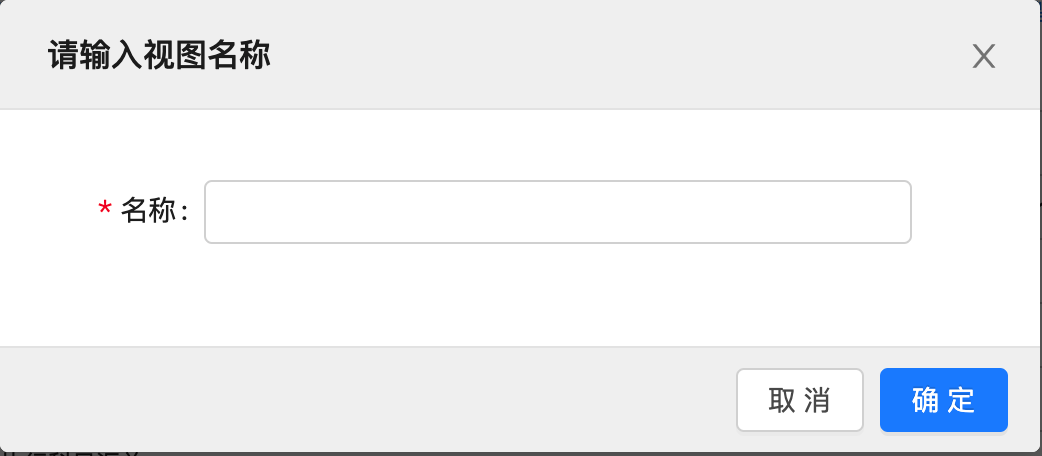Viewport: 1042px width, 456px height.
Task: Confirm with the blue 确定 button
Action: tap(943, 400)
